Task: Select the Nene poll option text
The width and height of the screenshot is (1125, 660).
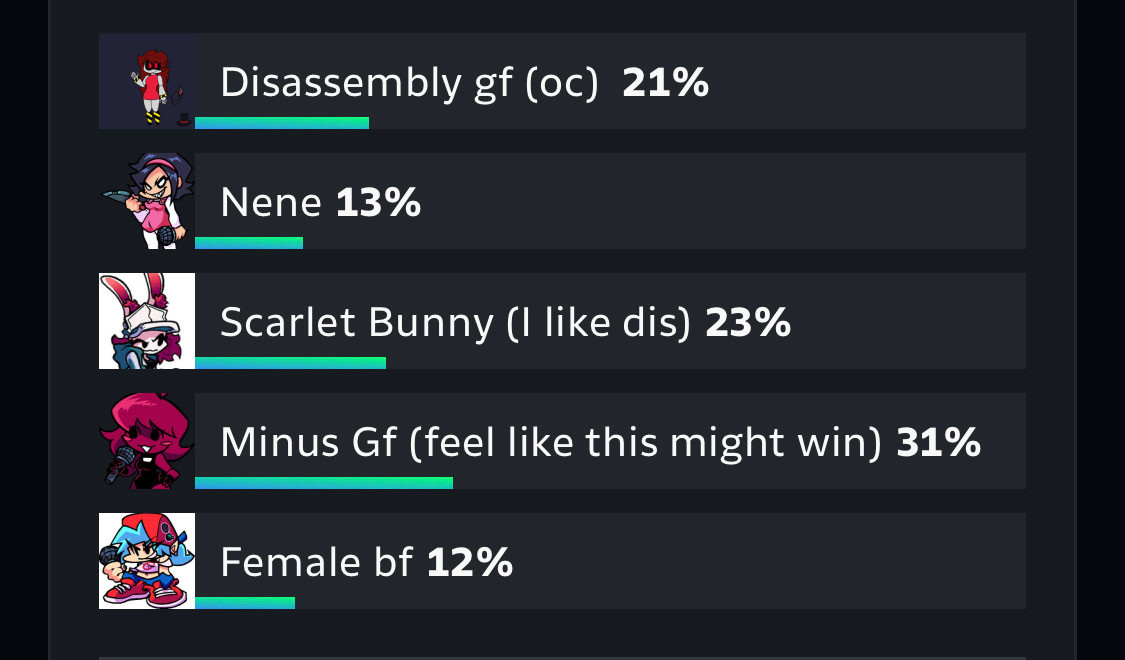Action: pos(270,203)
